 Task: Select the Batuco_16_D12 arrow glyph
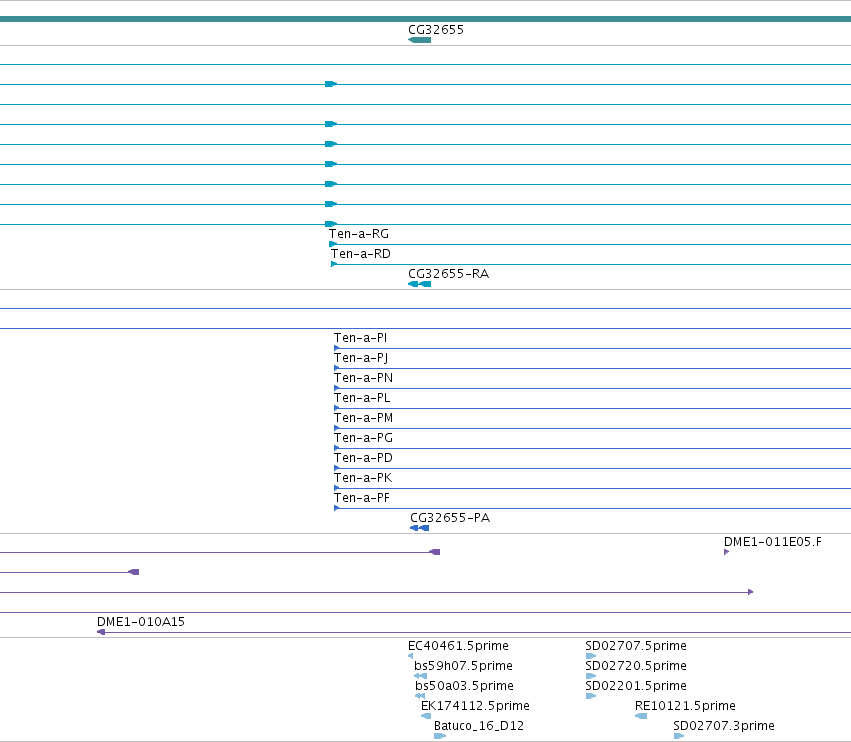(440, 737)
